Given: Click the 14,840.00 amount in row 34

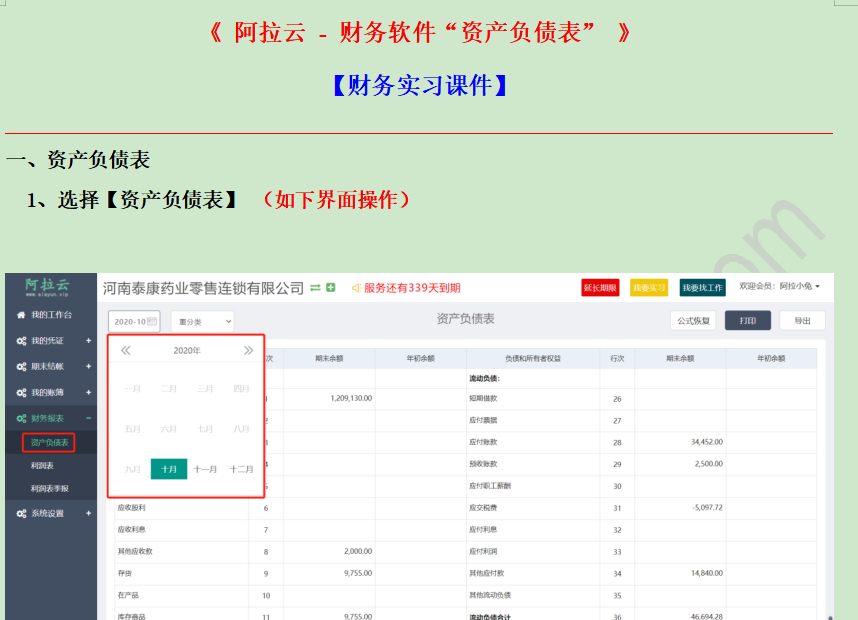Looking at the screenshot, I should [706, 573].
